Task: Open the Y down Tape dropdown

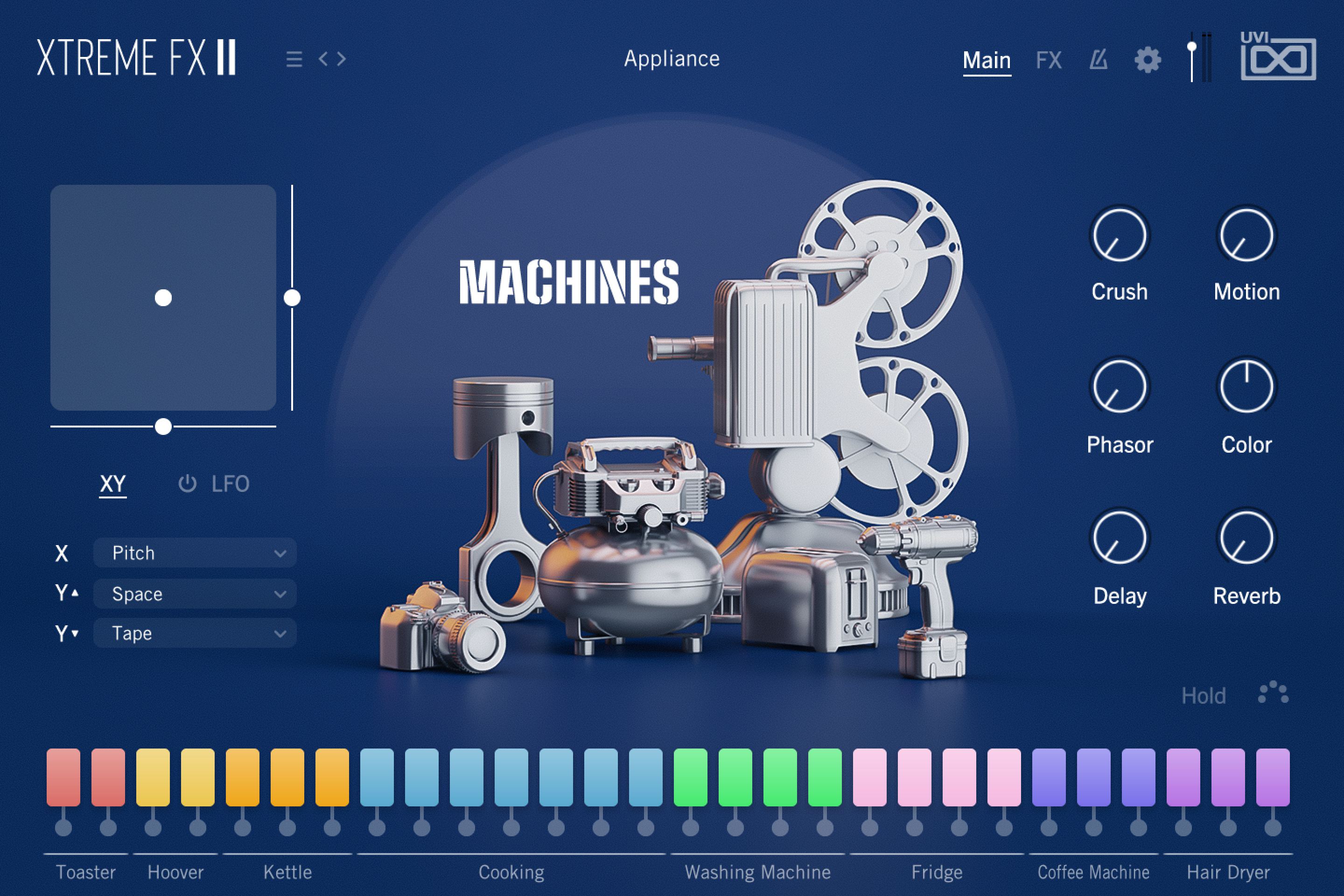Action: tap(195, 633)
